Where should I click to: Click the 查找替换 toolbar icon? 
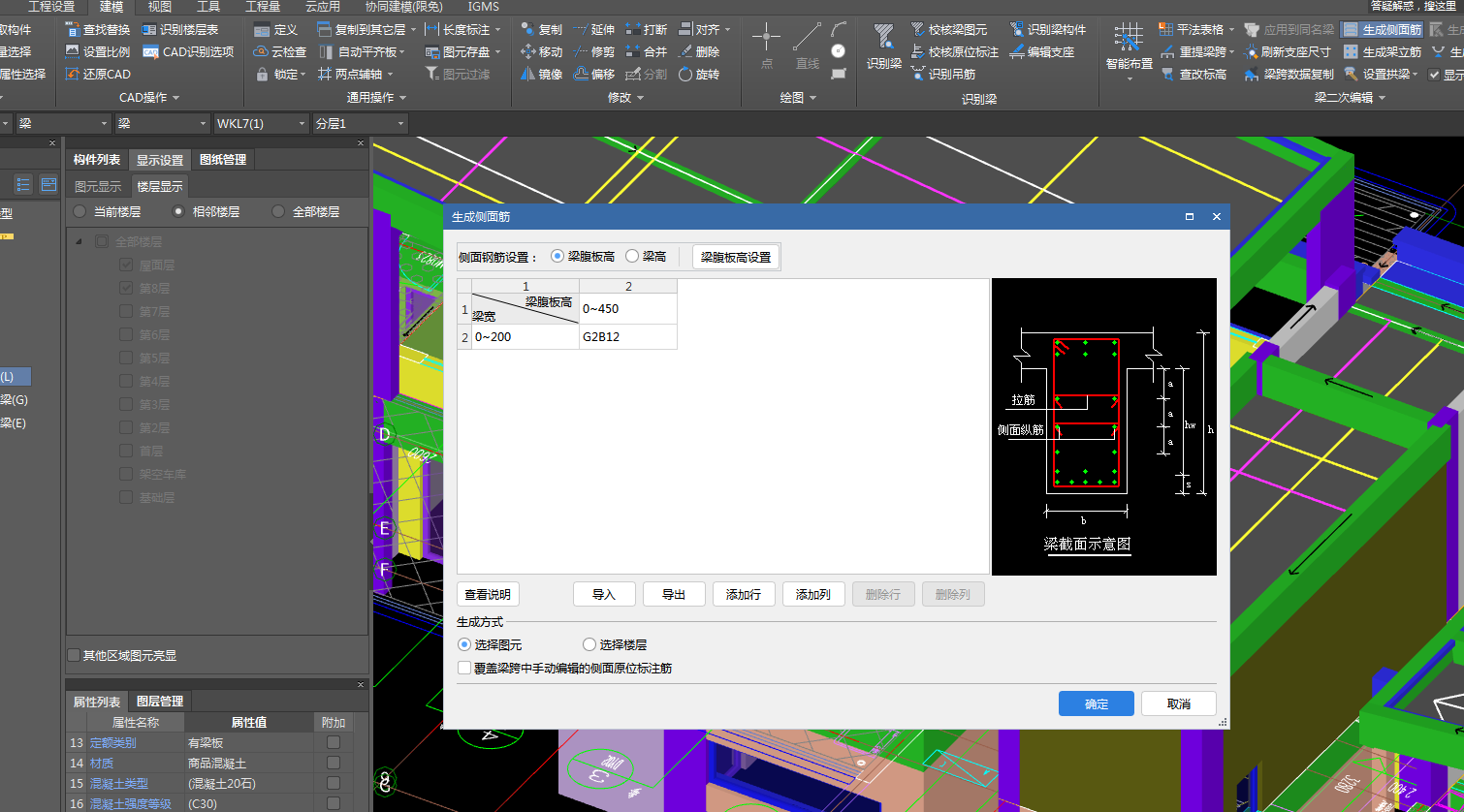[x=73, y=30]
